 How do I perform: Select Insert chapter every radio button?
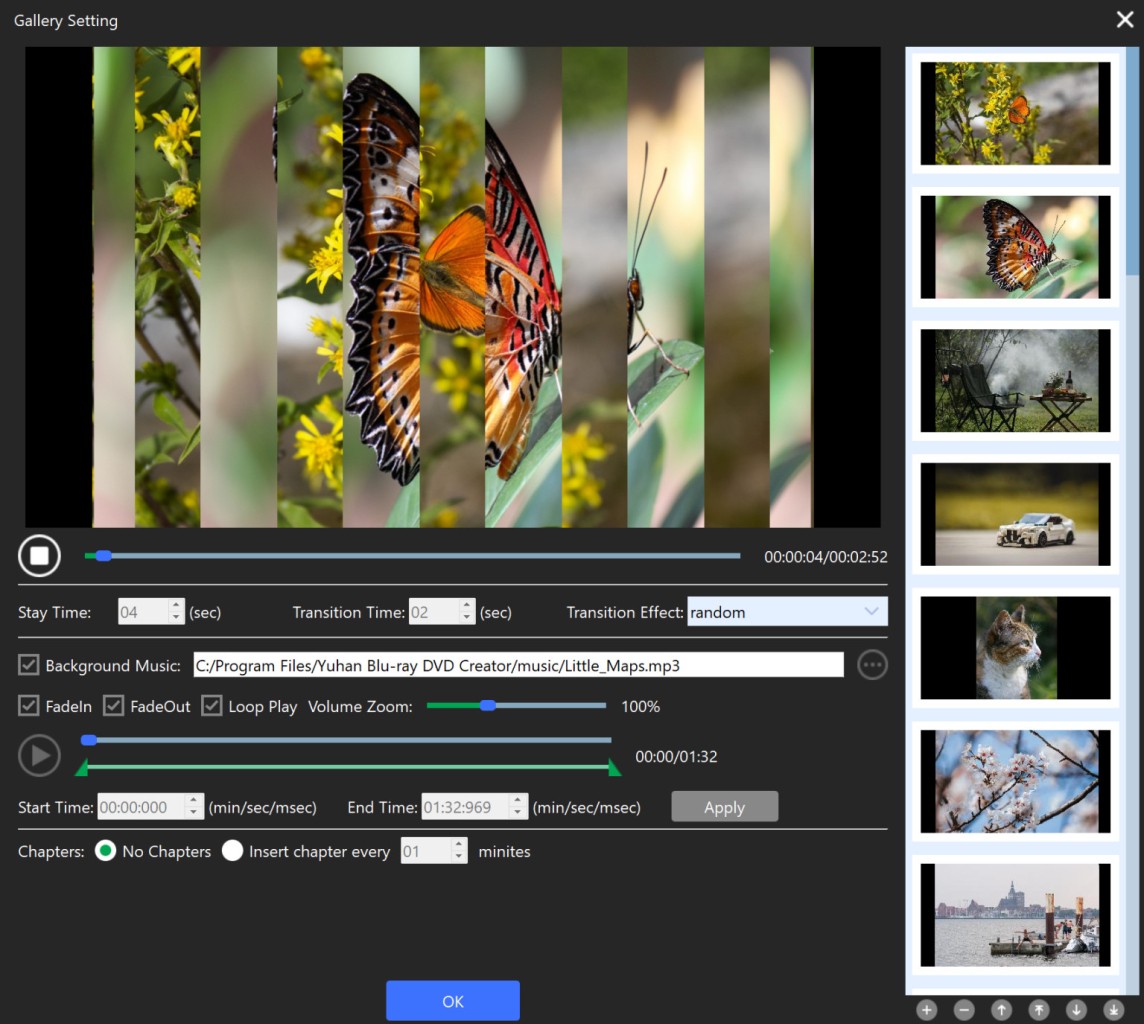pyautogui.click(x=233, y=851)
